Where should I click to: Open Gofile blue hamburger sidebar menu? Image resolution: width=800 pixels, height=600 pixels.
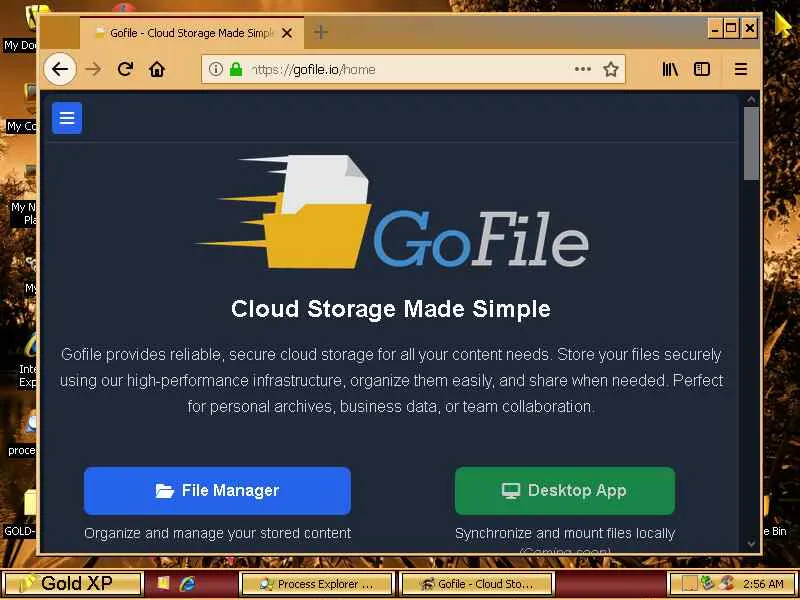tap(67, 118)
